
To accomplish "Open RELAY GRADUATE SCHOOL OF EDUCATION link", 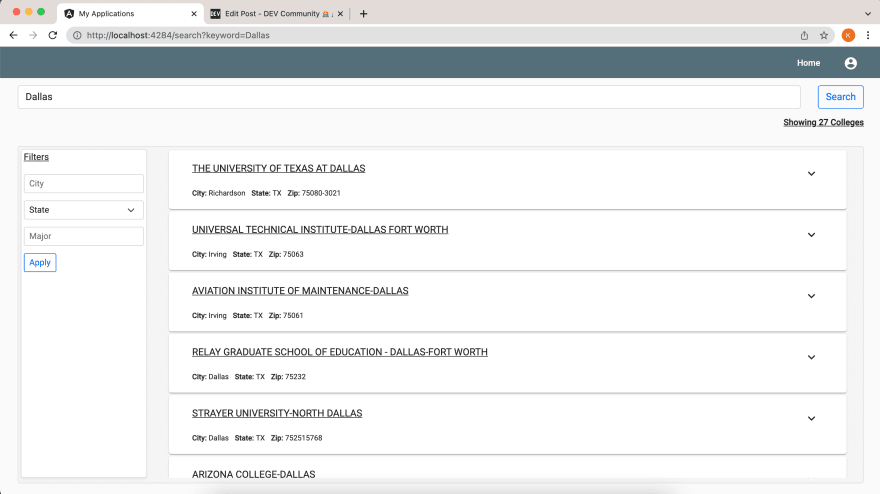I will pos(340,352).
